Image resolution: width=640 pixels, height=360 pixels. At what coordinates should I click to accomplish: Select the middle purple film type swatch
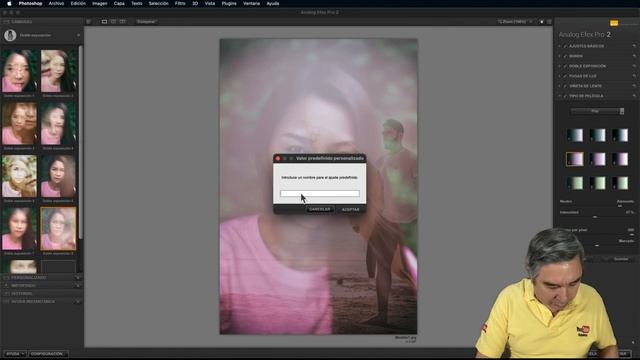click(598, 159)
